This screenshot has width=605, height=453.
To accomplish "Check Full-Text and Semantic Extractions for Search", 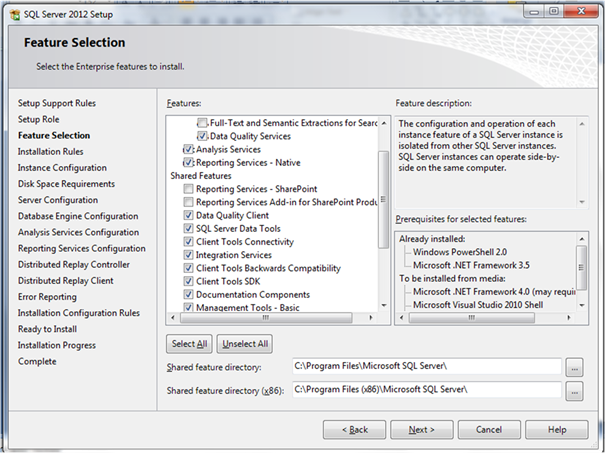I will click(x=202, y=123).
